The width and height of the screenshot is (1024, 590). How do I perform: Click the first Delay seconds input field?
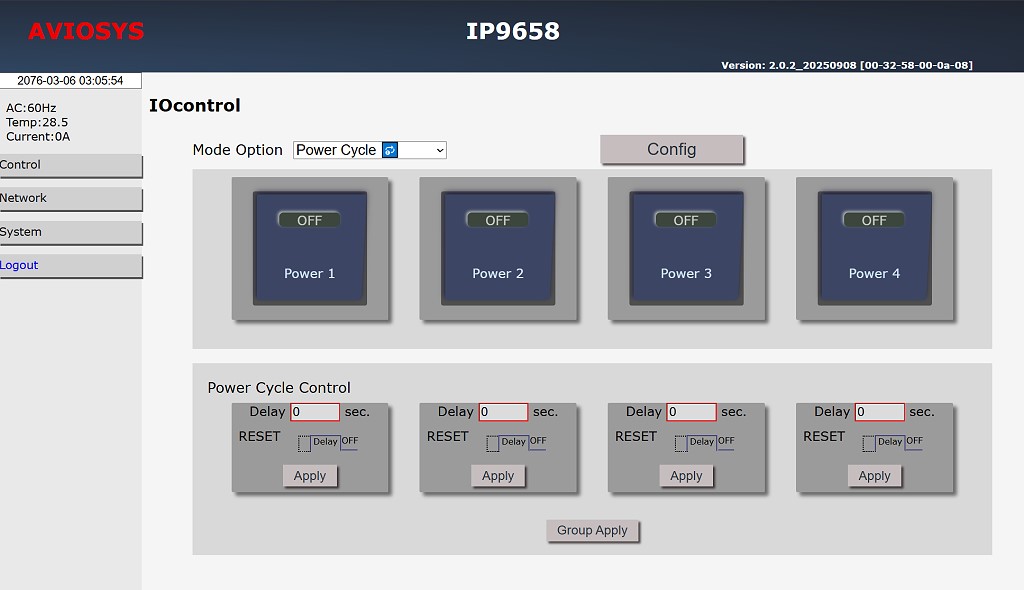[315, 412]
